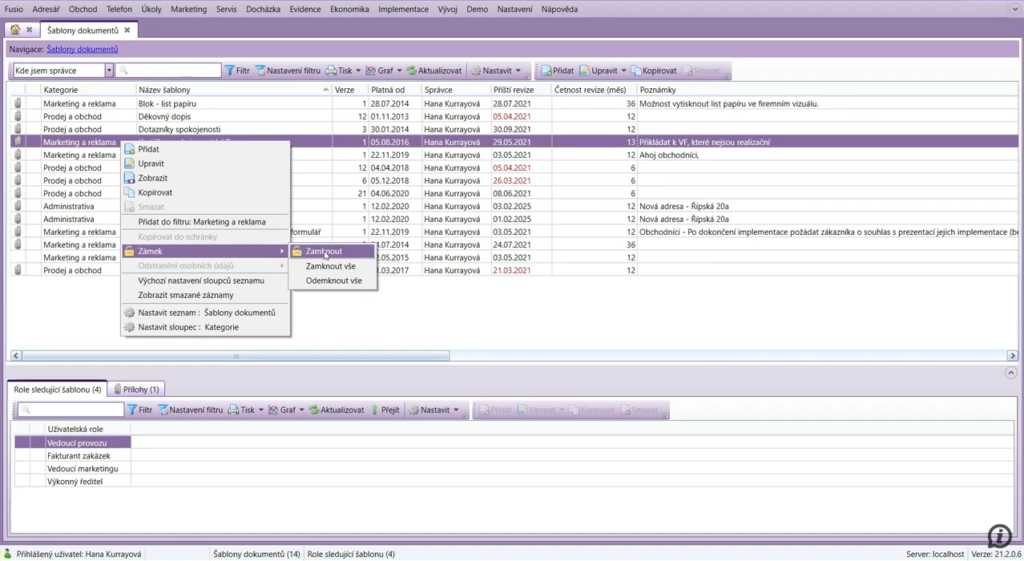This screenshot has width=1024, height=561.
Task: Click Aktualizovat refresh in the top toolbar
Action: [x=435, y=71]
